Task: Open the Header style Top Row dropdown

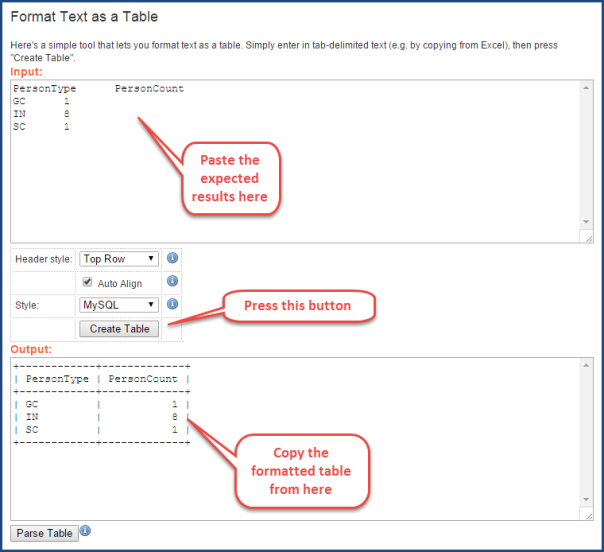Action: pos(119,259)
